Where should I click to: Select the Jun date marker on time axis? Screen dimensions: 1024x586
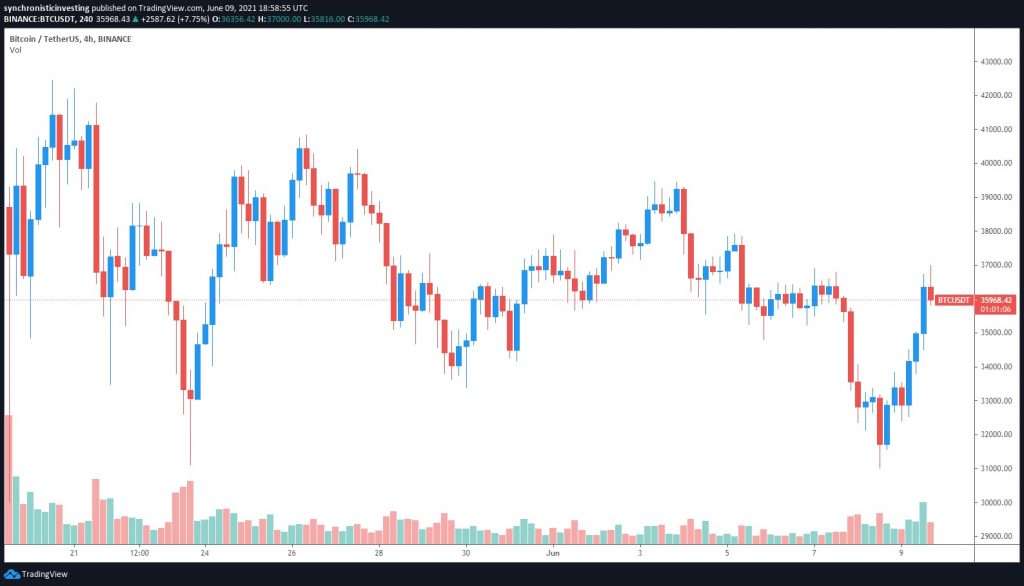[552, 553]
